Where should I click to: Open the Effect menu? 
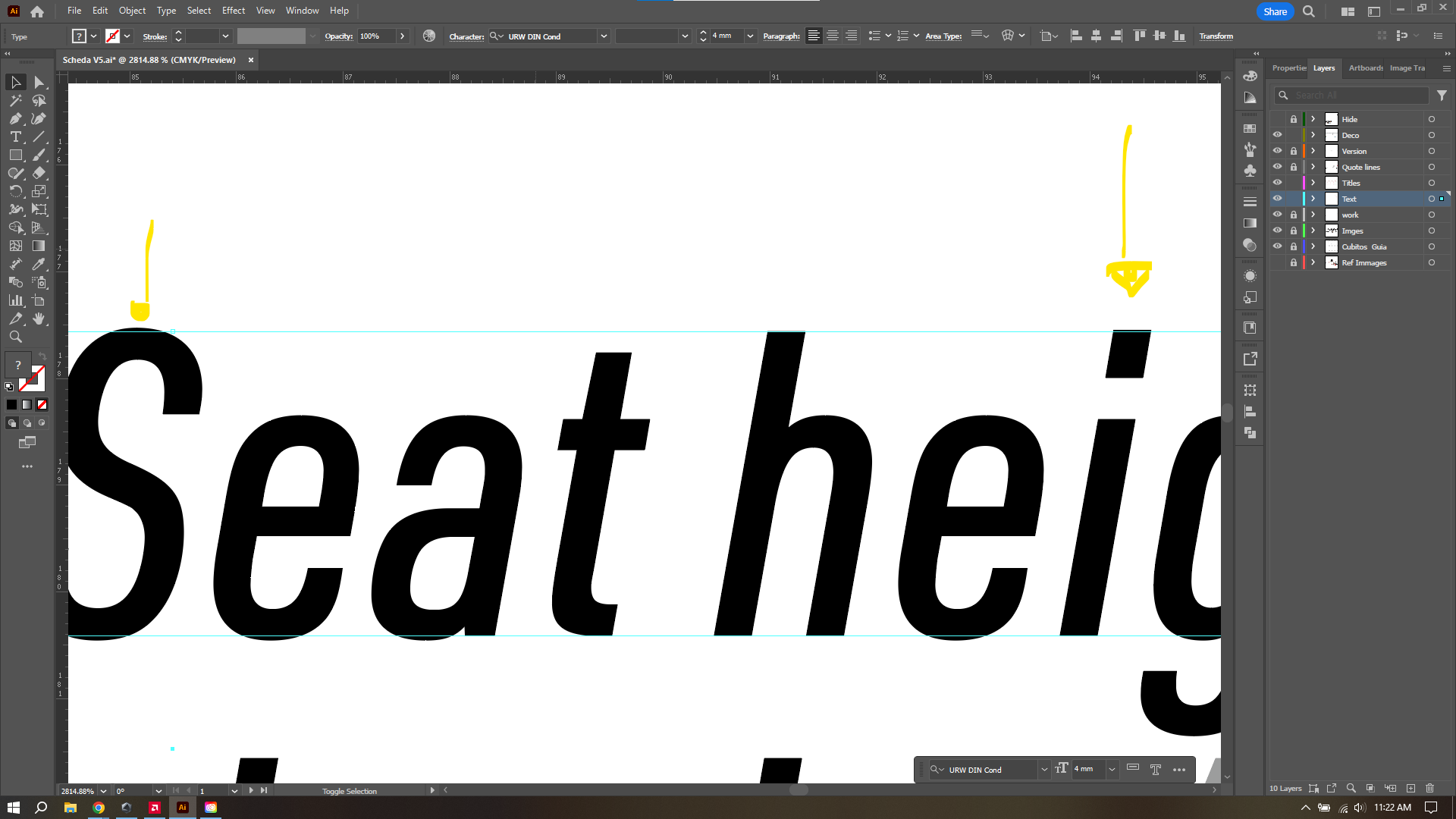click(233, 11)
